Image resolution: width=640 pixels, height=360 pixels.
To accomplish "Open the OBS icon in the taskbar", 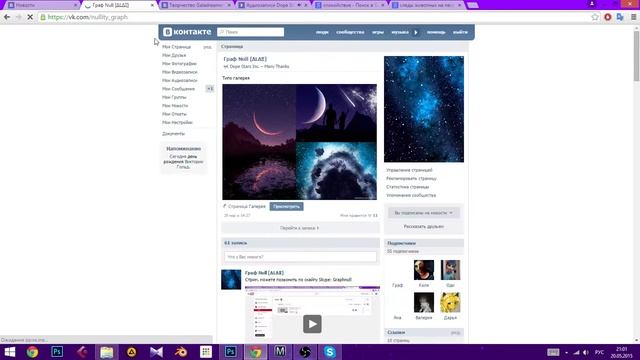I will [305, 352].
